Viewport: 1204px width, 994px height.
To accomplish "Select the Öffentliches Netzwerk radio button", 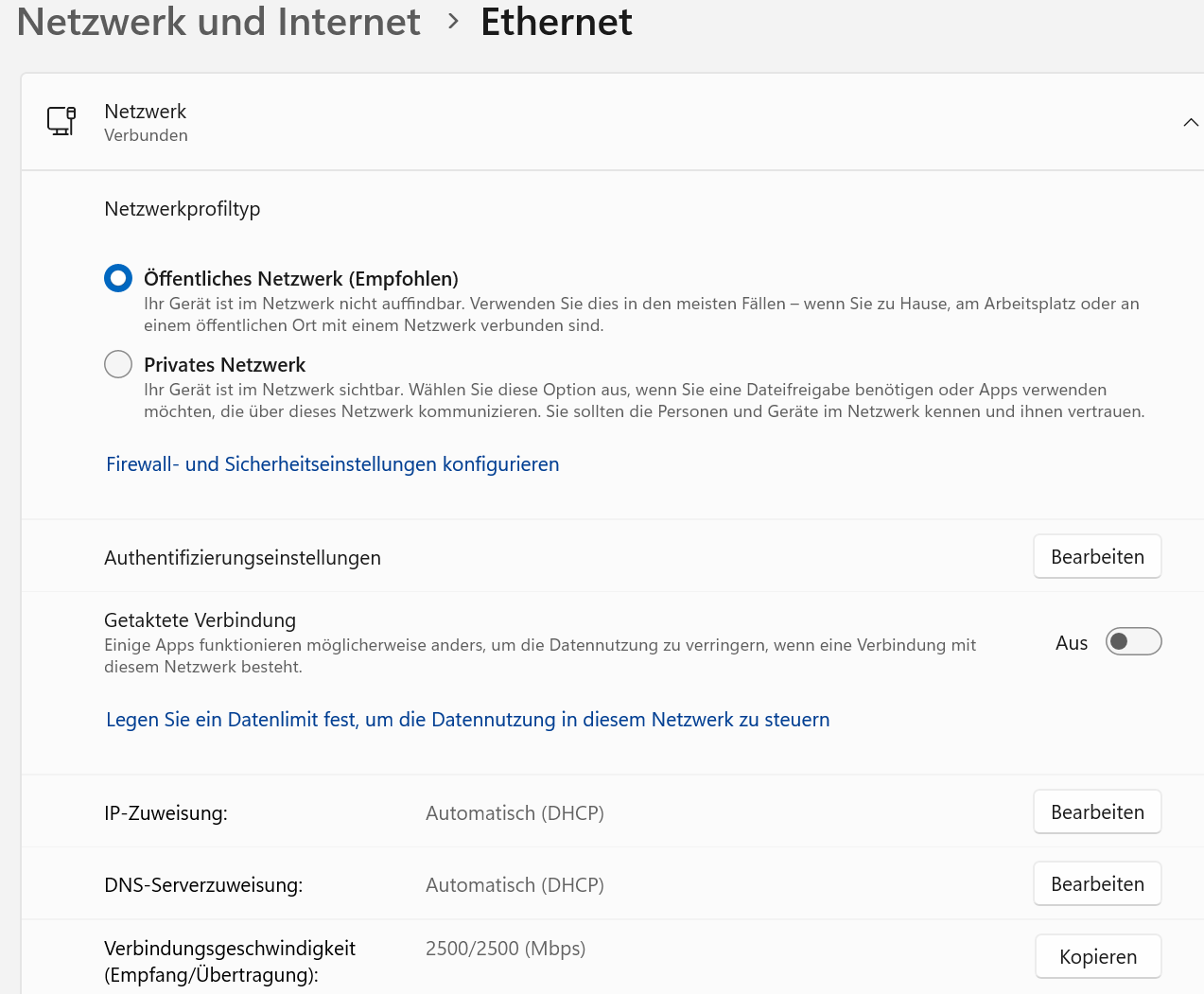I will pos(118,278).
